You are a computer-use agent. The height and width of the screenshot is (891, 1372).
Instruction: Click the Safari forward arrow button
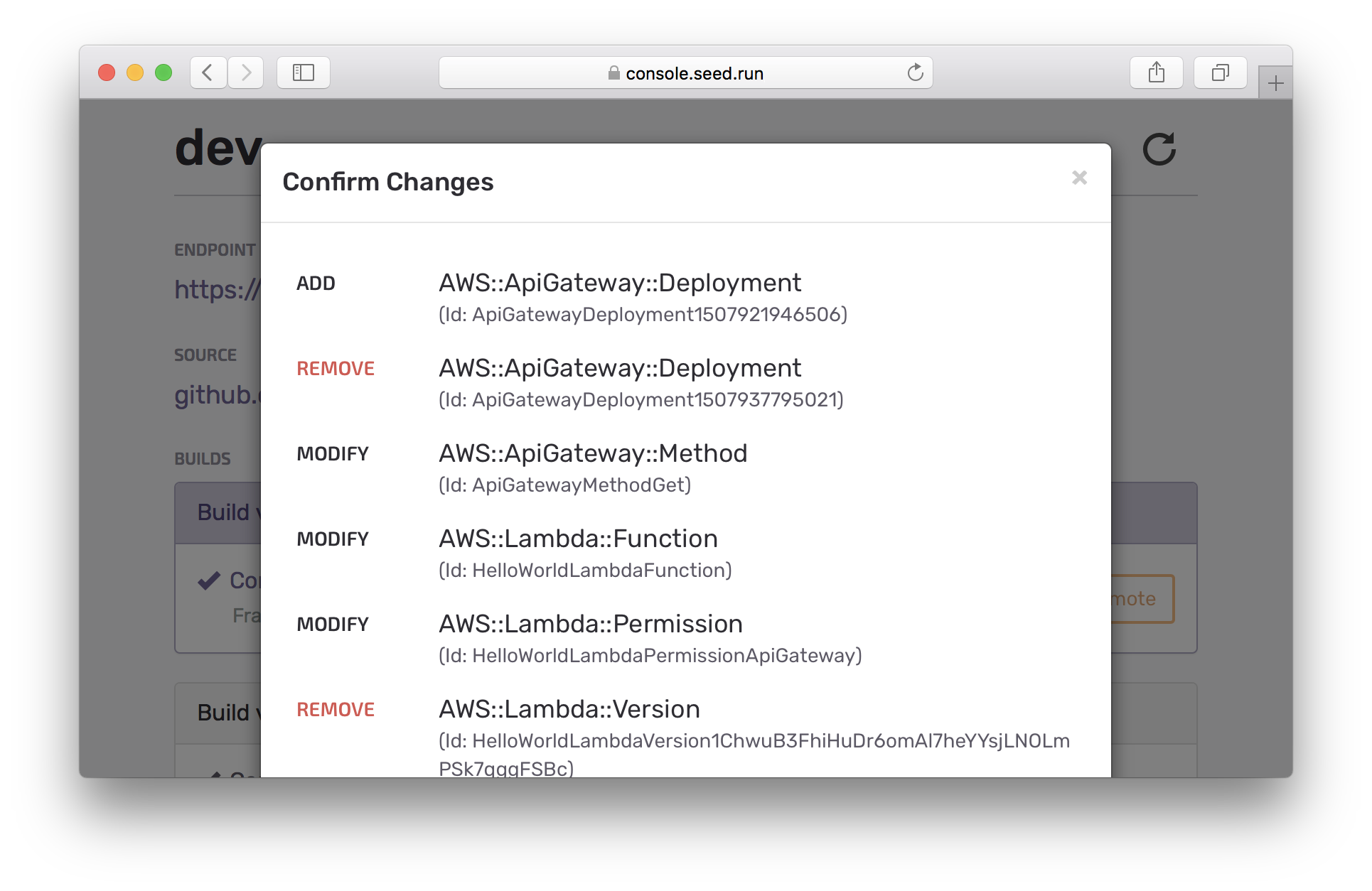[246, 72]
